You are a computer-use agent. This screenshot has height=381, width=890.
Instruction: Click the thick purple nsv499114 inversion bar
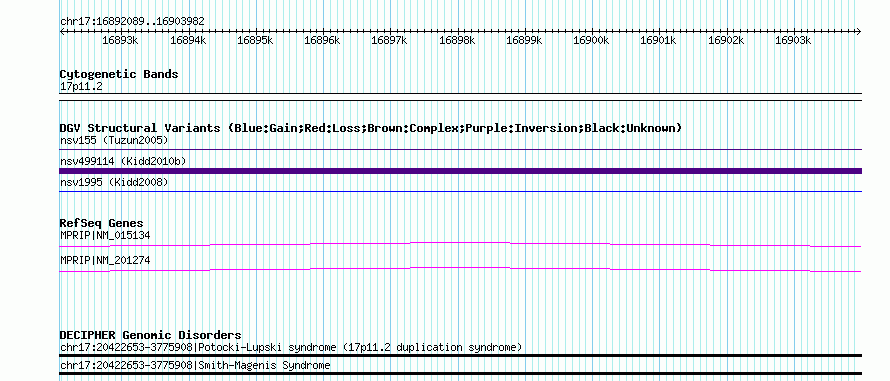click(460, 171)
